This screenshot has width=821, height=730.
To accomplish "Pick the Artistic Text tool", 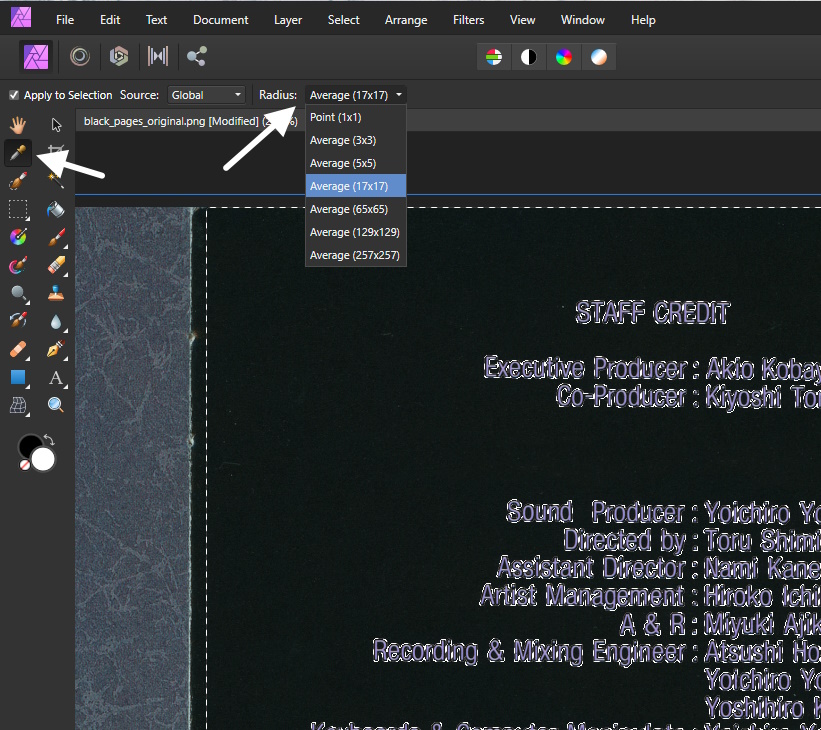I will [56, 377].
